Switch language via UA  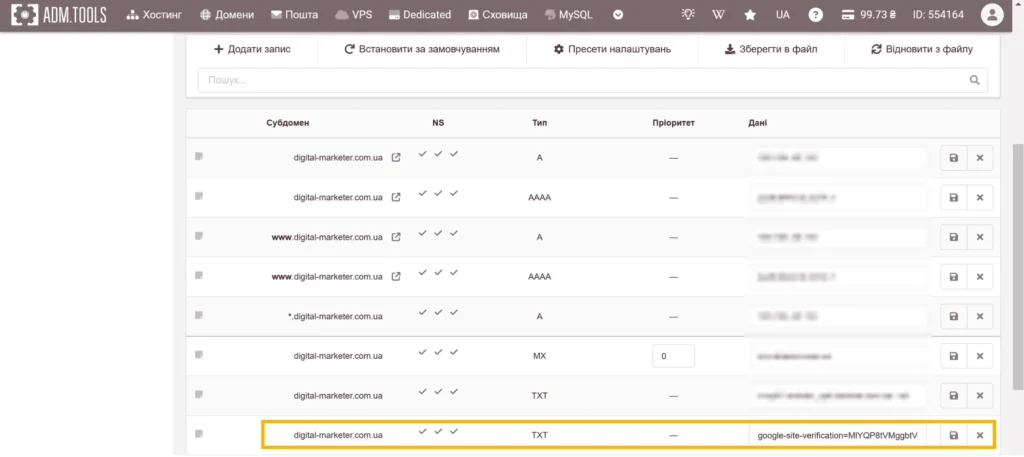click(x=782, y=14)
